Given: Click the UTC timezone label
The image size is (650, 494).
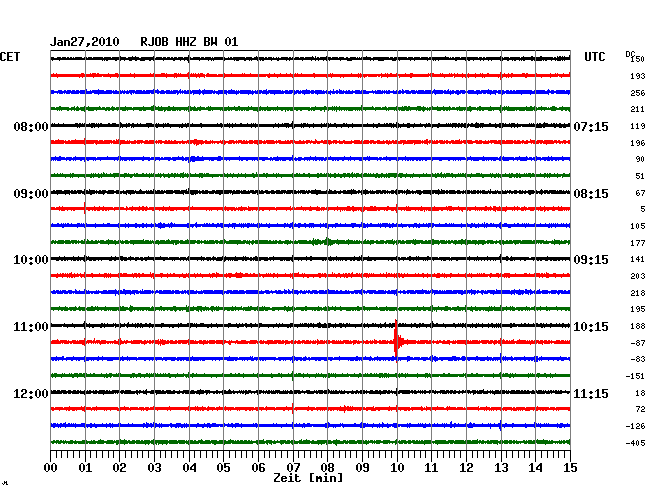Looking at the screenshot, I should pos(594,57).
